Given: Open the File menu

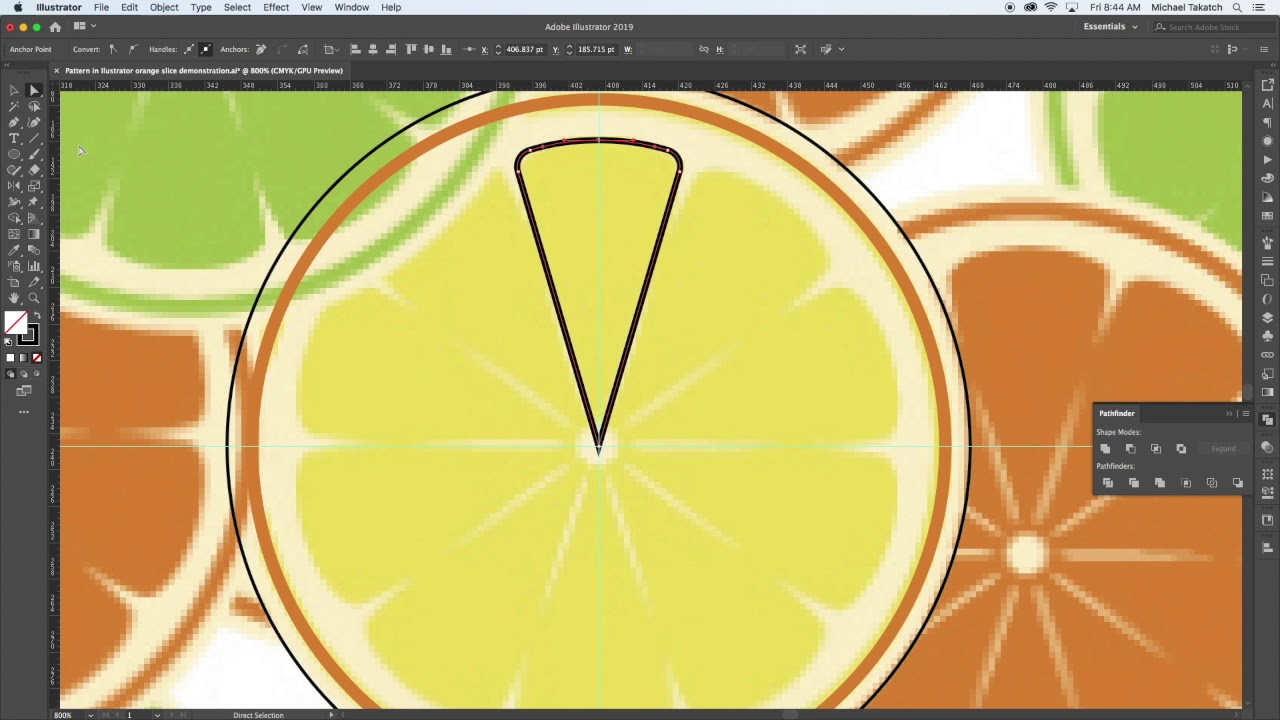Looking at the screenshot, I should pyautogui.click(x=101, y=7).
